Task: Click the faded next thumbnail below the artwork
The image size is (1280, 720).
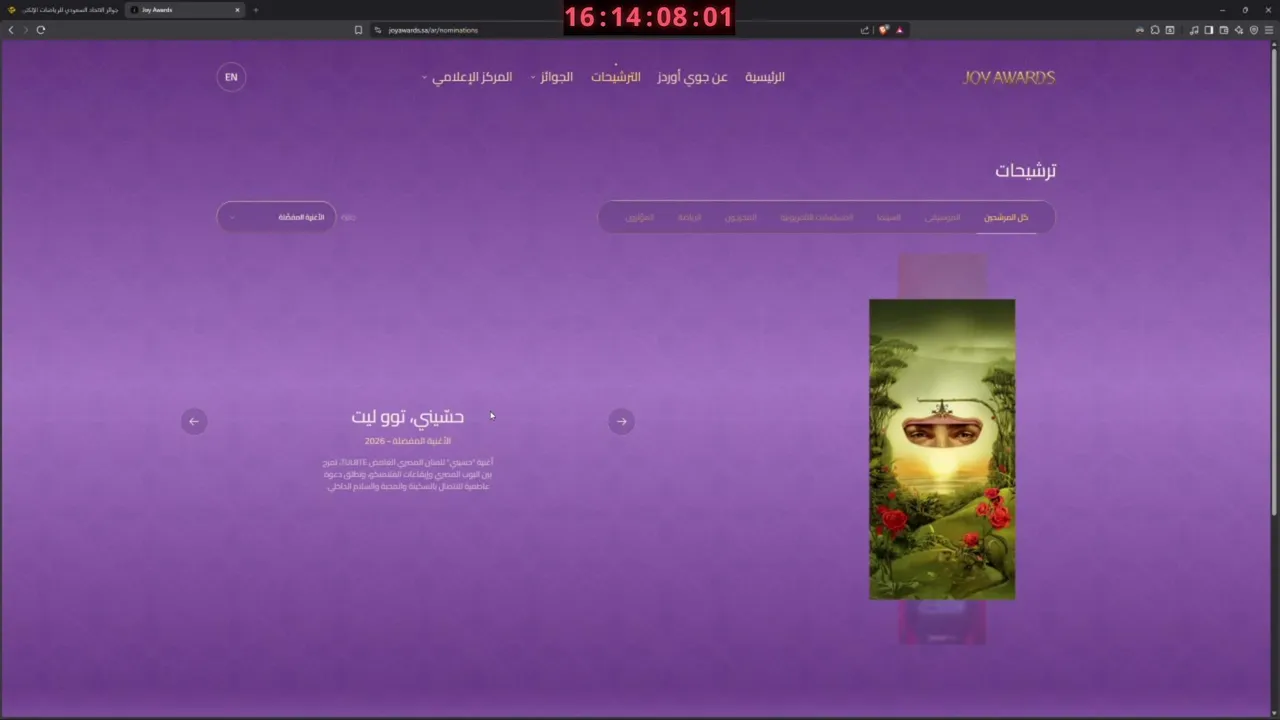Action: pos(942,622)
